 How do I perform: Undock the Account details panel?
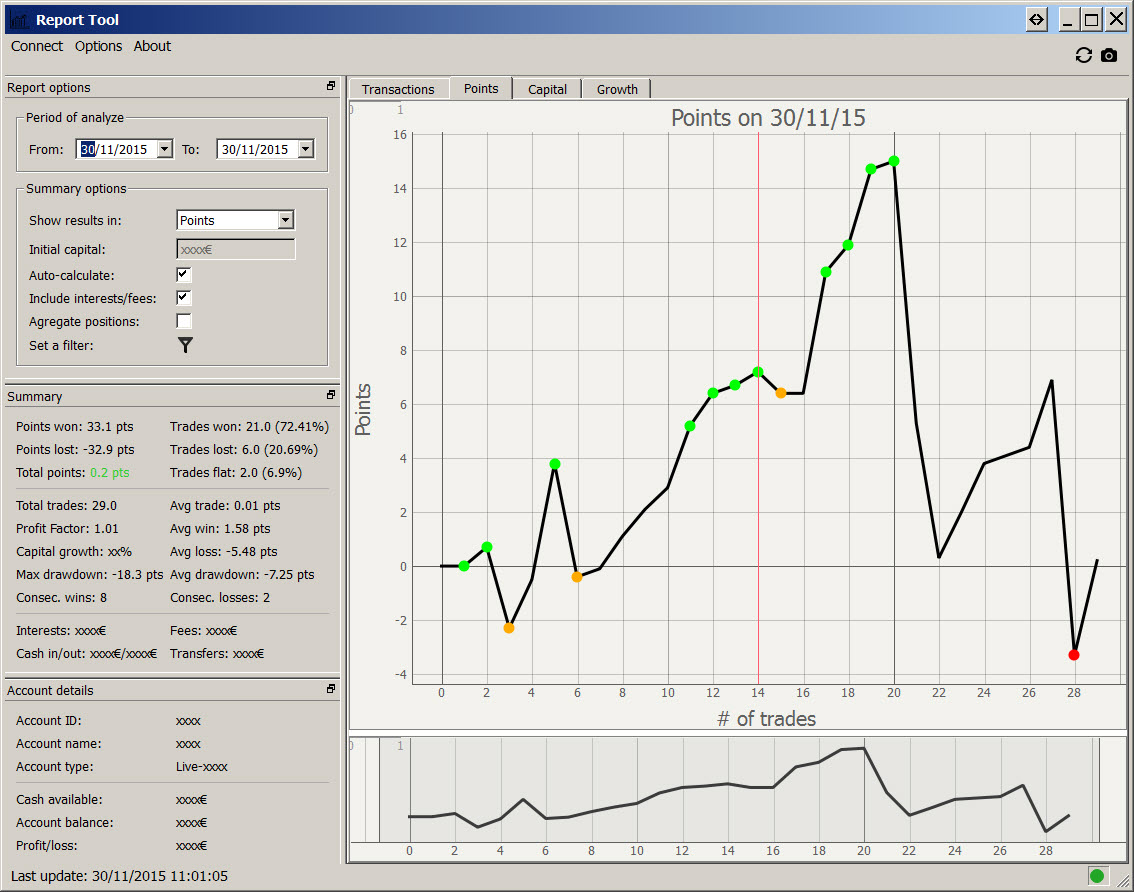331,690
